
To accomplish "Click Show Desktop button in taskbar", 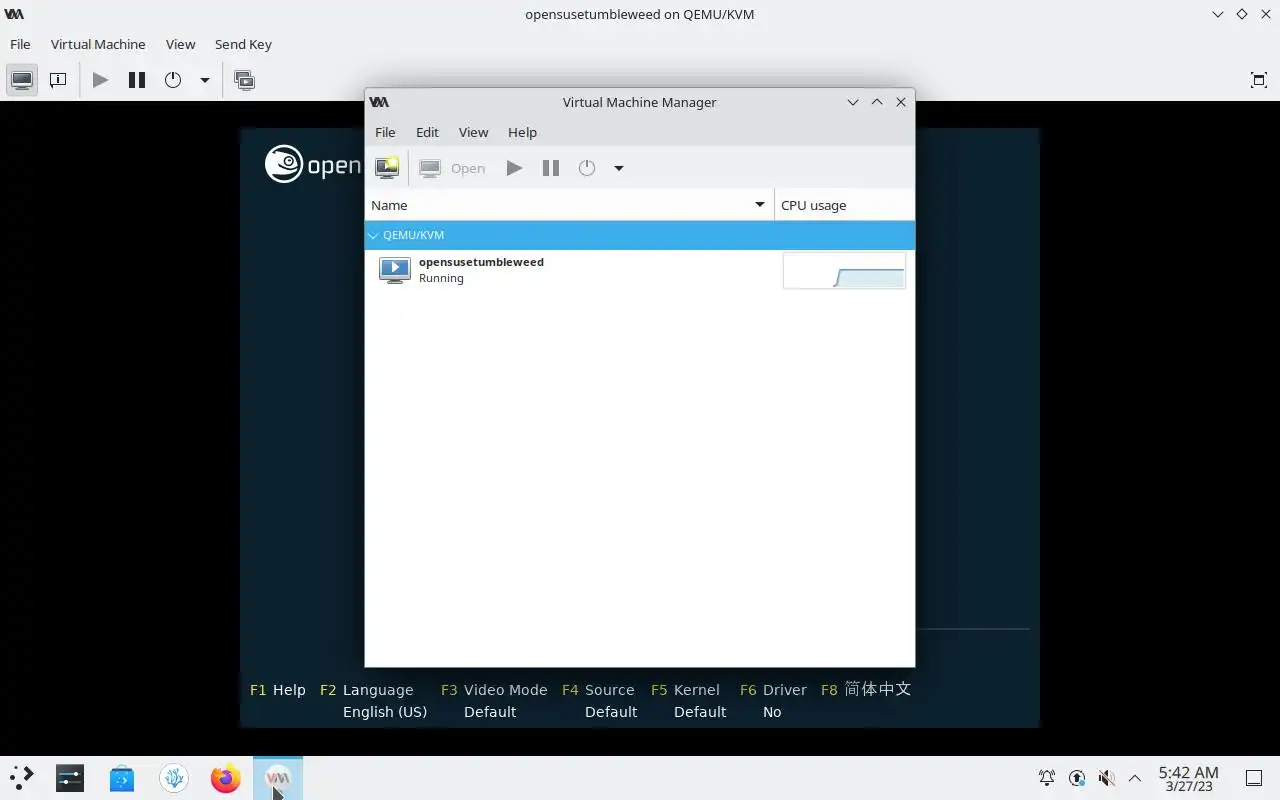I will click(x=1254, y=778).
